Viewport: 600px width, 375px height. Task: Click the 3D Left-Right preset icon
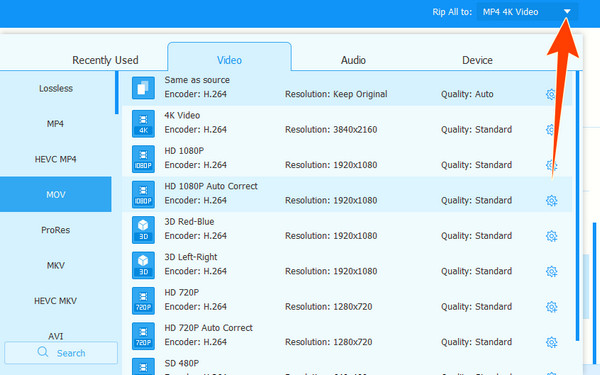(x=143, y=265)
